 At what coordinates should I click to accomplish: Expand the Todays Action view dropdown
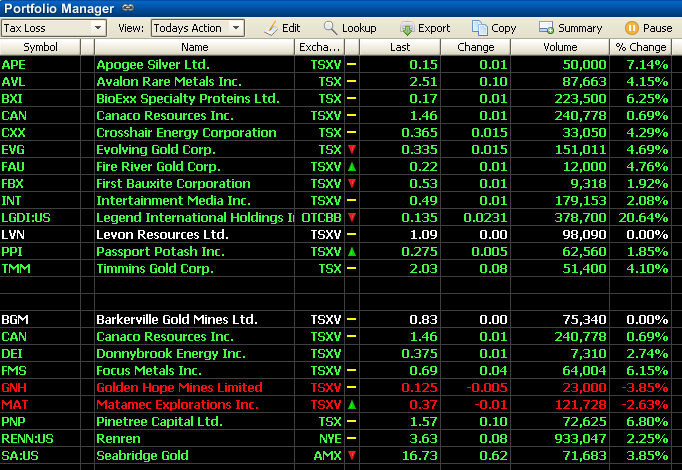pos(236,28)
